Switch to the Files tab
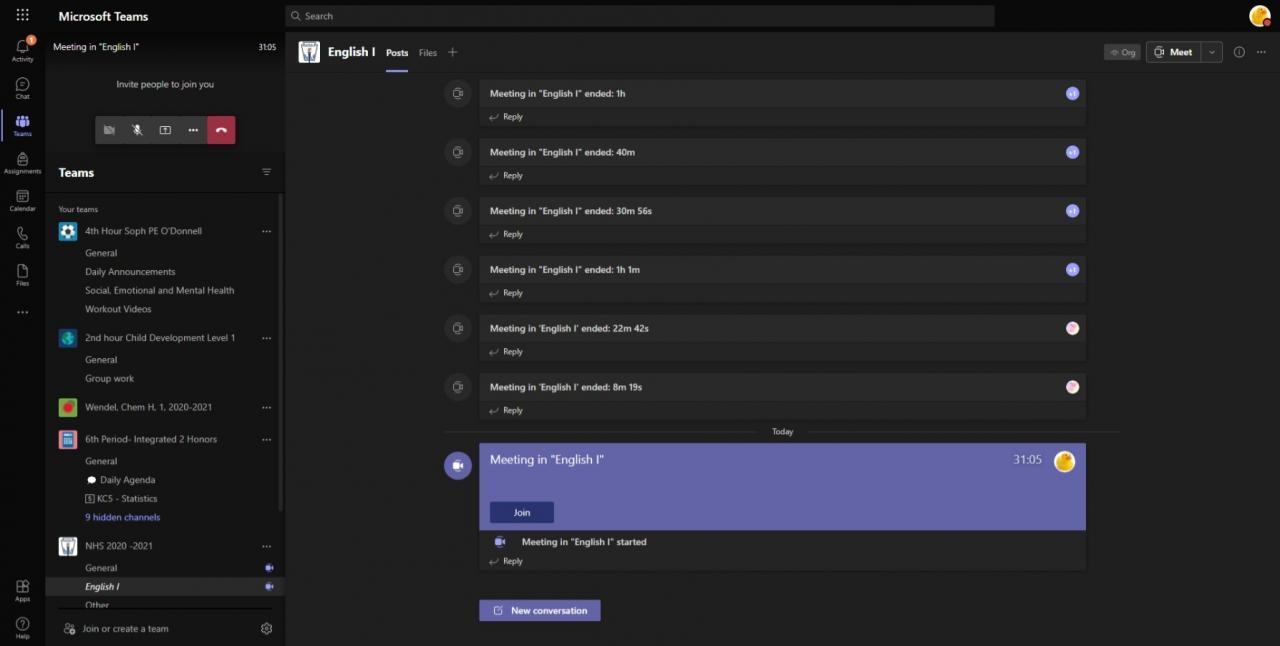The width and height of the screenshot is (1280, 646). click(x=428, y=53)
